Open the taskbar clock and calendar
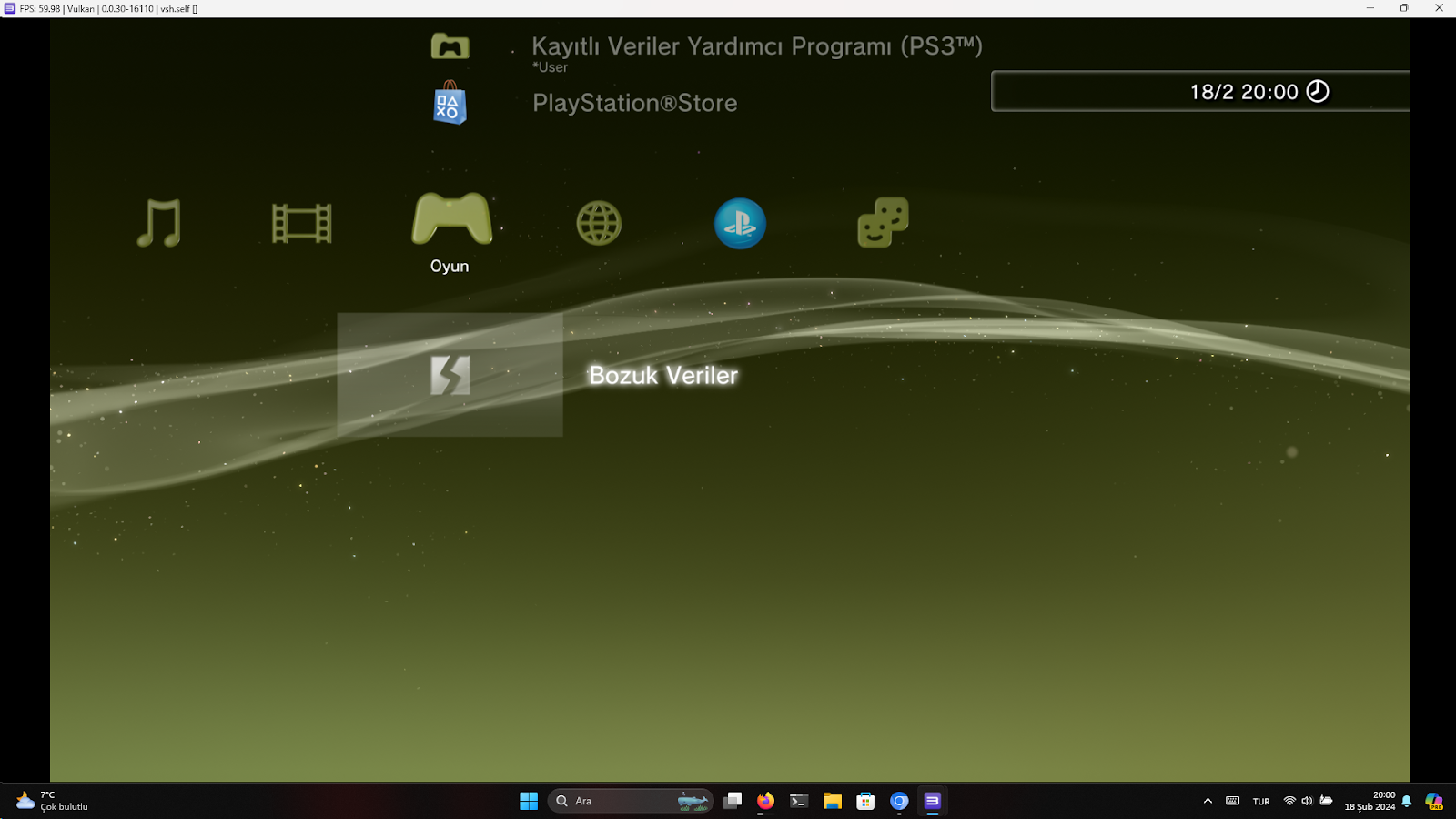The image size is (1456, 819). pyautogui.click(x=1370, y=801)
